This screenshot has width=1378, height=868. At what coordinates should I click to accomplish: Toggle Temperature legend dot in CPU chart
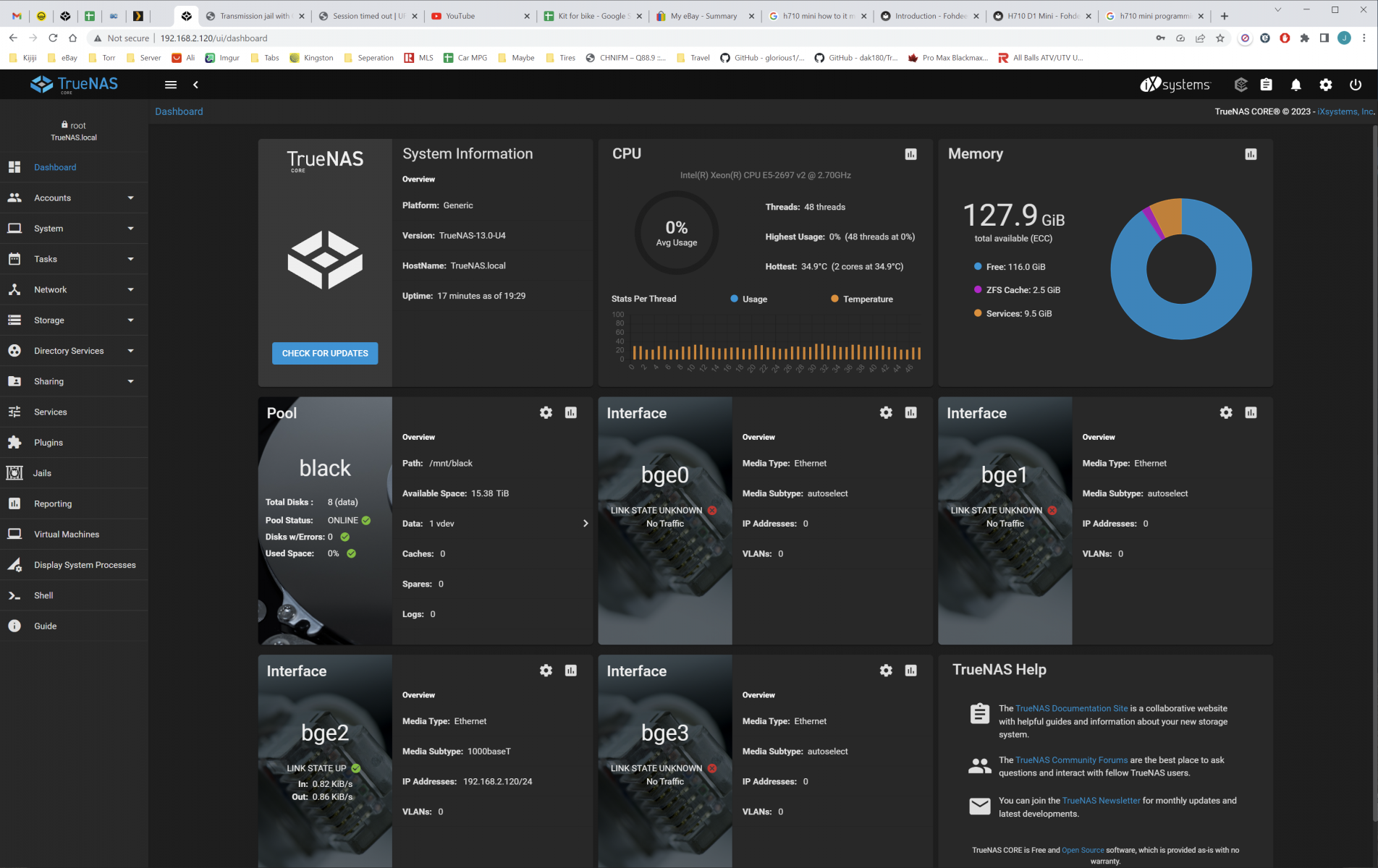coord(834,299)
